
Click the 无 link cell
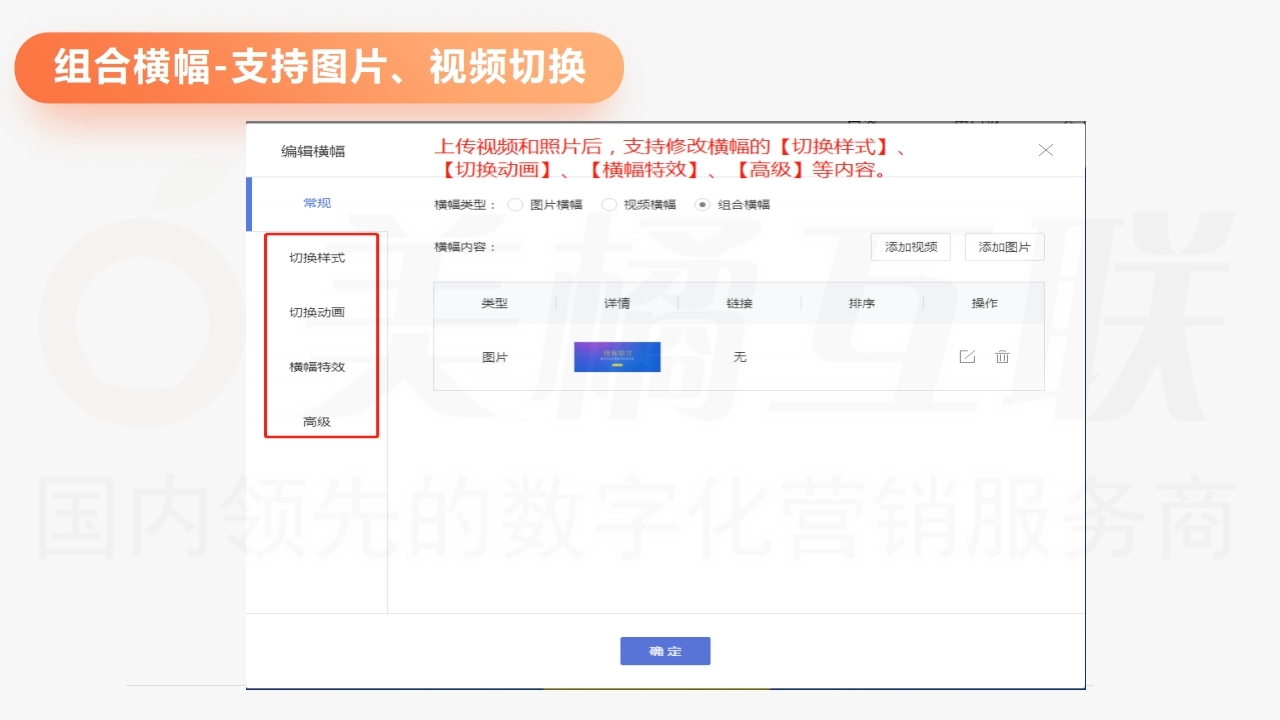pos(740,357)
